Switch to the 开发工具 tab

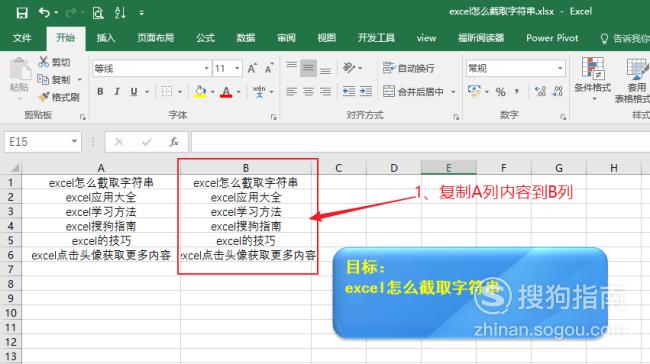coord(376,38)
